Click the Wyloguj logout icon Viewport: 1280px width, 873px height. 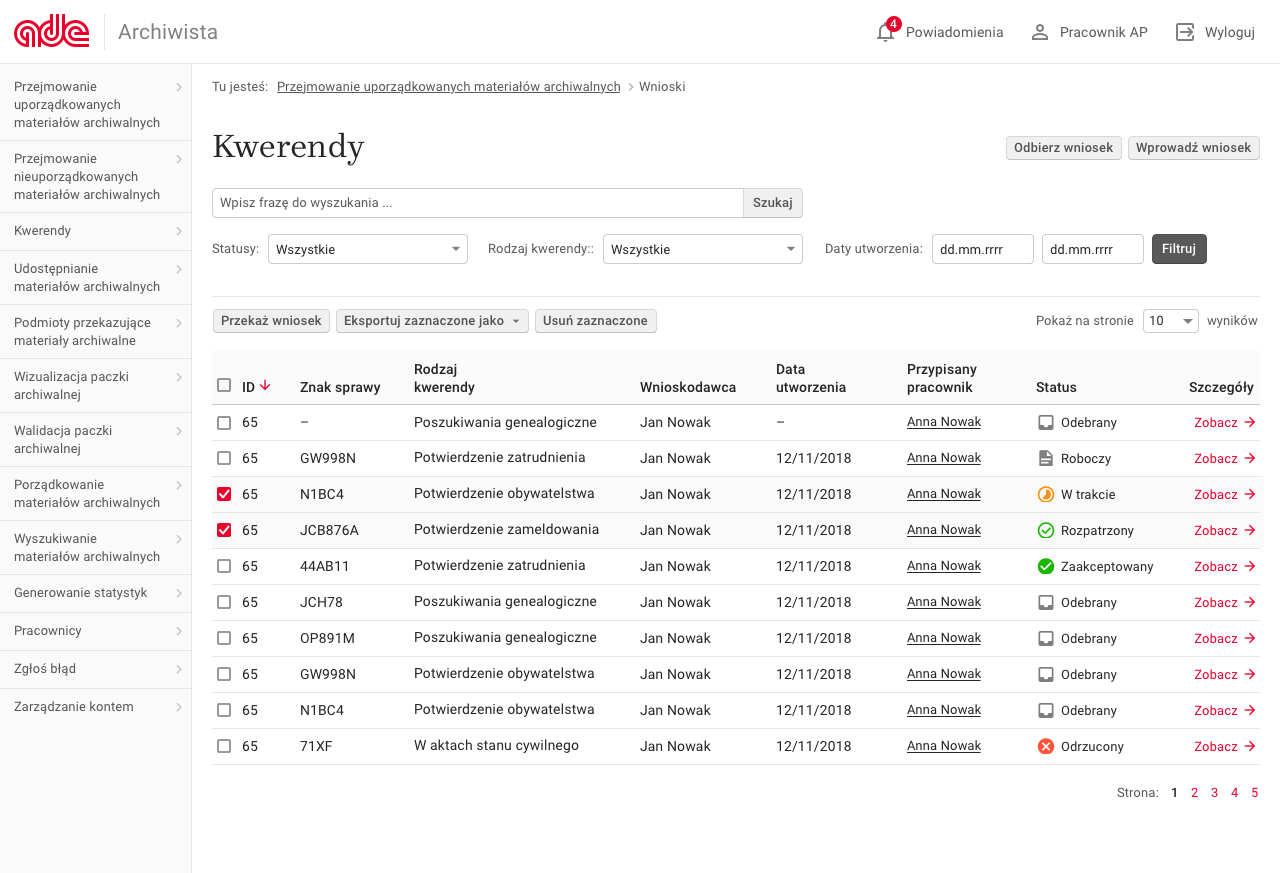(1185, 32)
